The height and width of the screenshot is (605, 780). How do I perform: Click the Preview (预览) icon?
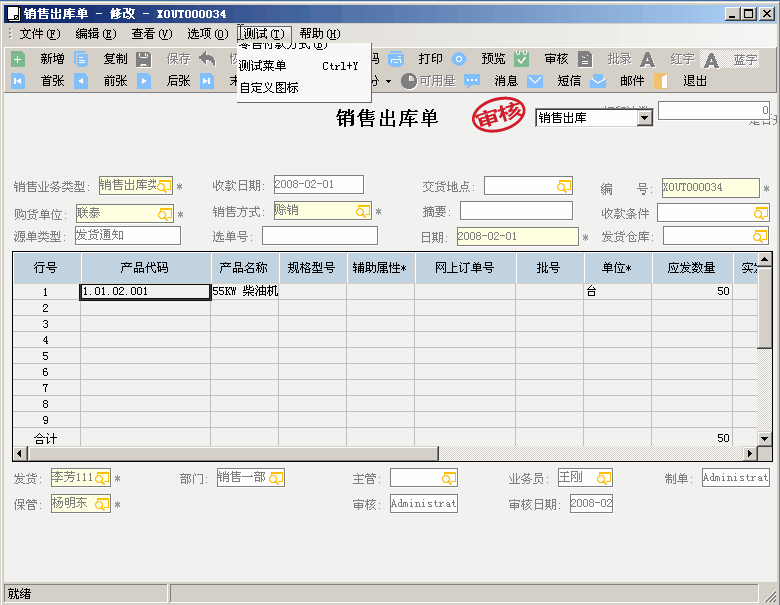click(x=459, y=59)
